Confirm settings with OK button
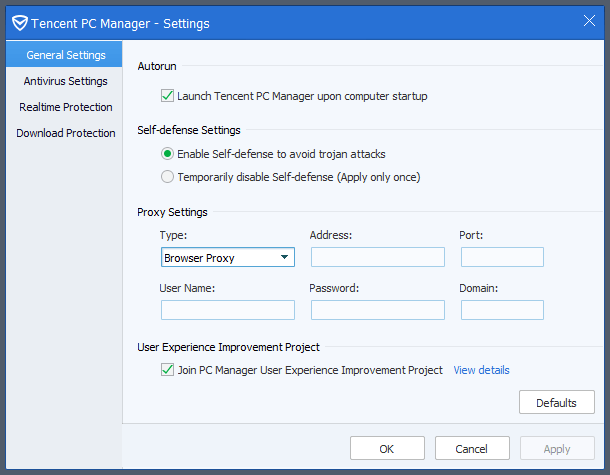This screenshot has width=610, height=475. [387, 449]
